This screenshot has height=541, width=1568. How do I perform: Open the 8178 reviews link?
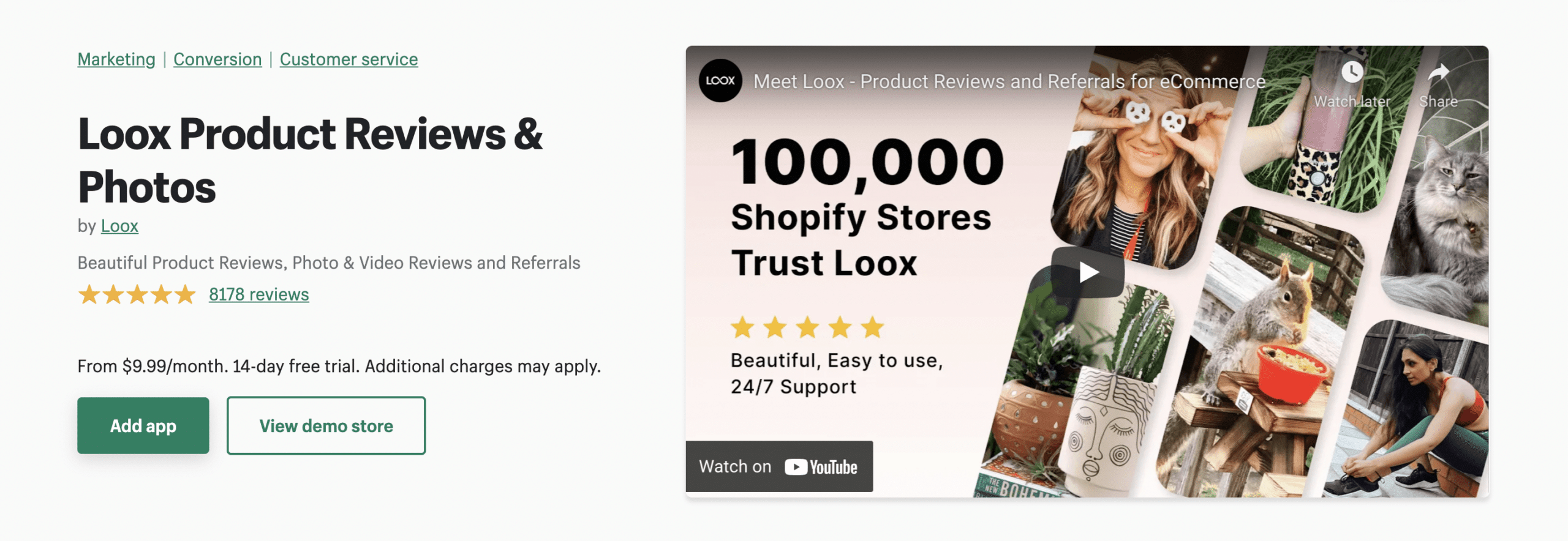[x=258, y=294]
